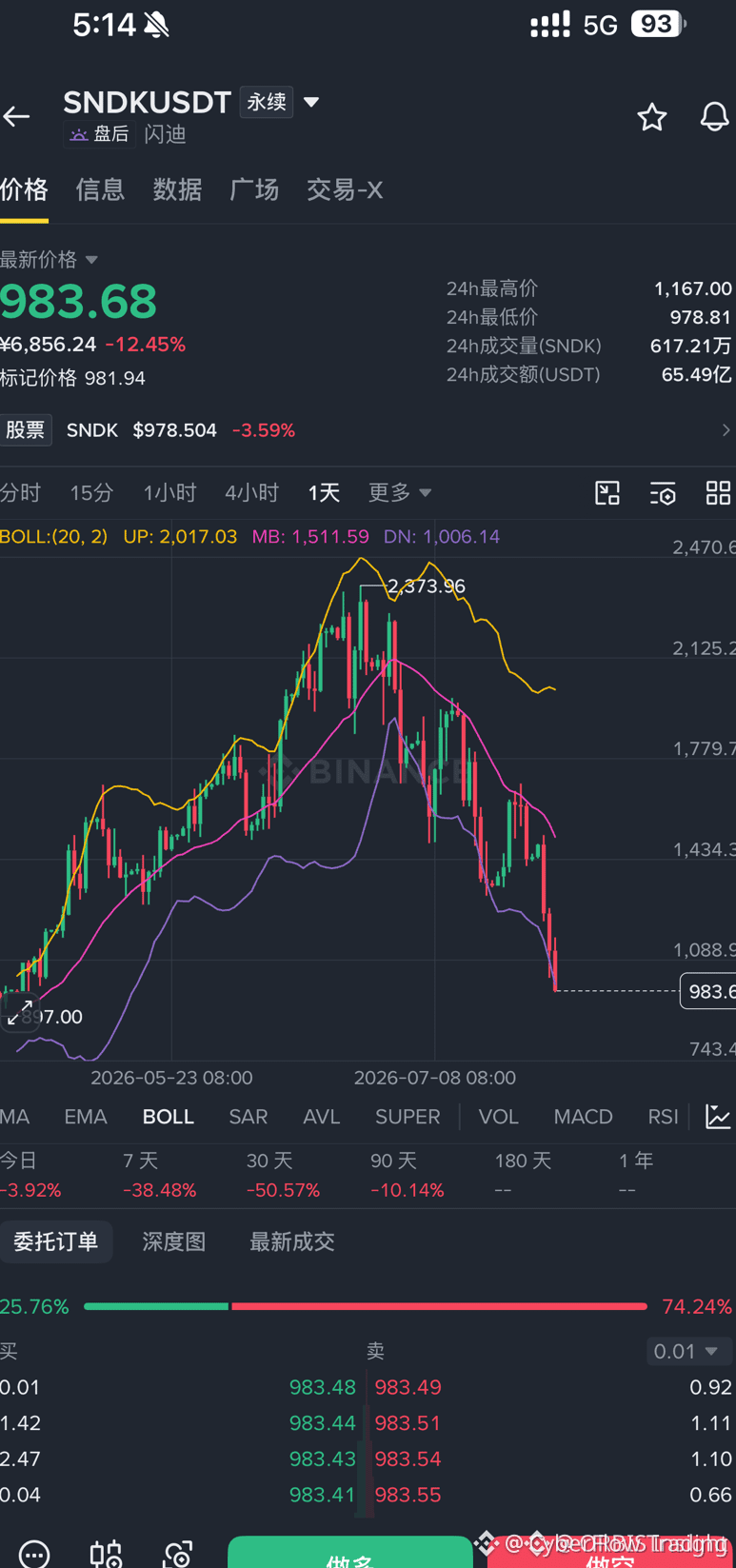The width and height of the screenshot is (736, 1568).
Task: Tap the 2,373.96 chart high label
Action: tap(427, 586)
